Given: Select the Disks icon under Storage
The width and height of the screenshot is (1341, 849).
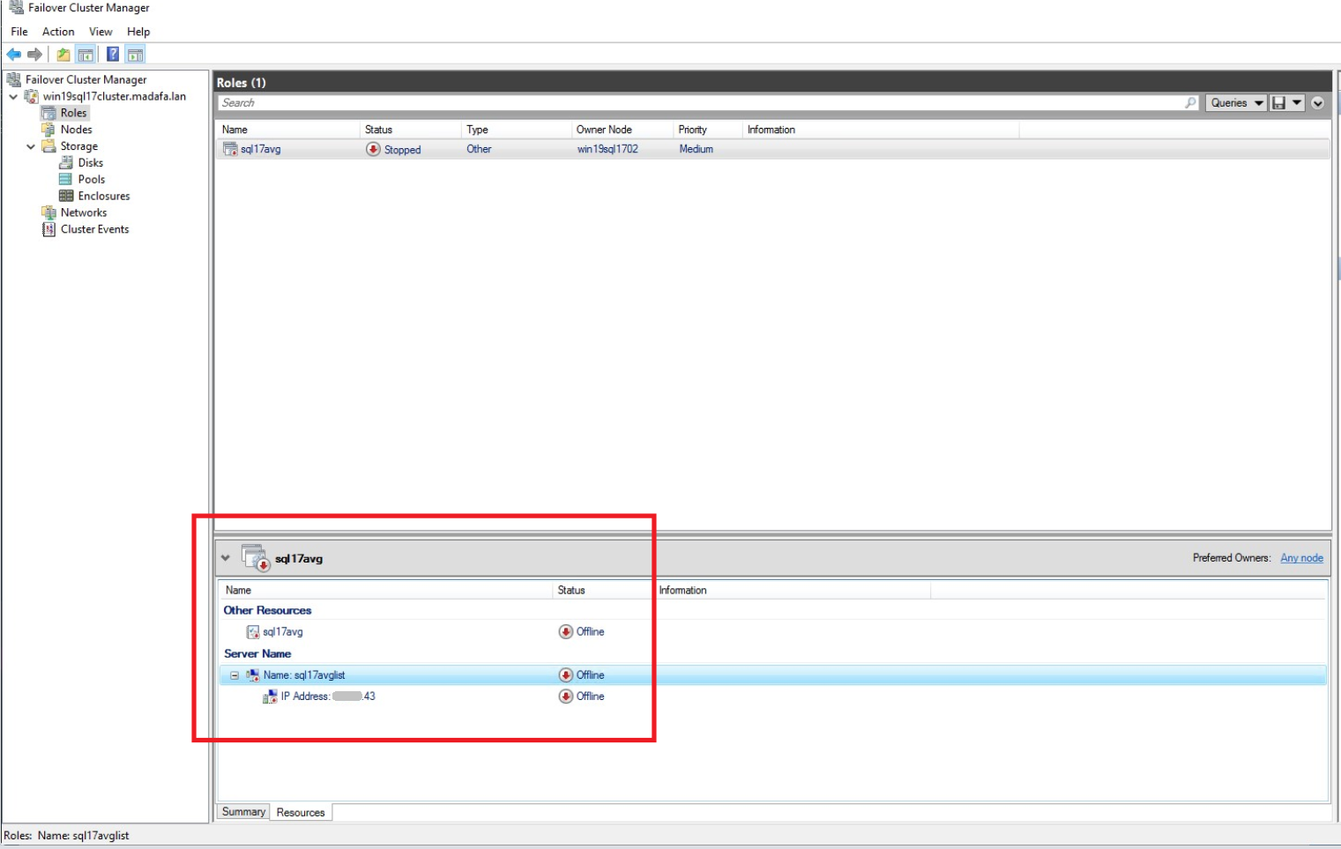Looking at the screenshot, I should pyautogui.click(x=66, y=162).
